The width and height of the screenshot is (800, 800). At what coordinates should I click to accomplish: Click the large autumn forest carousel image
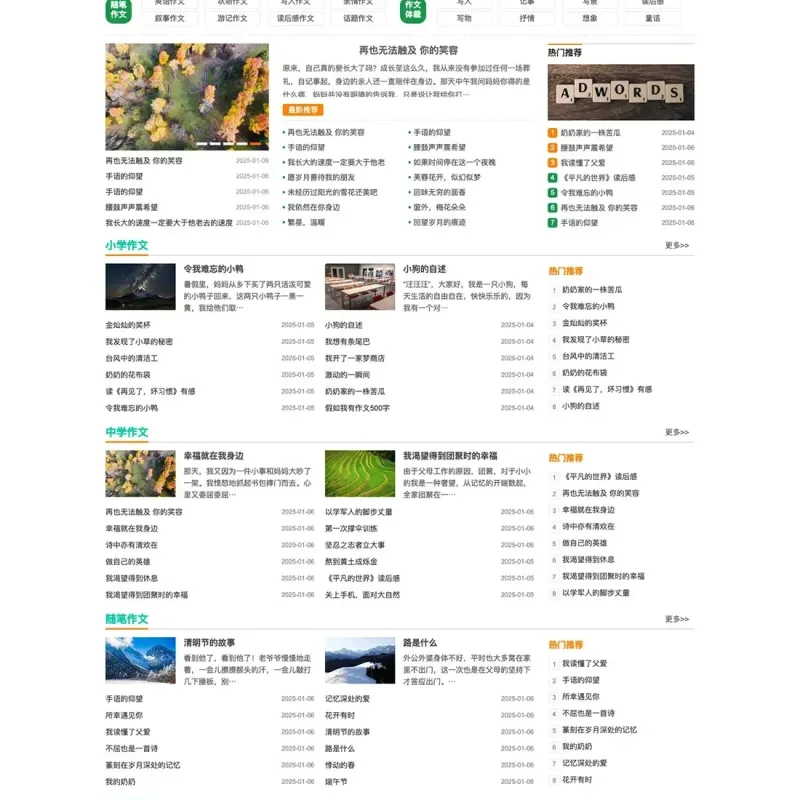coord(187,96)
